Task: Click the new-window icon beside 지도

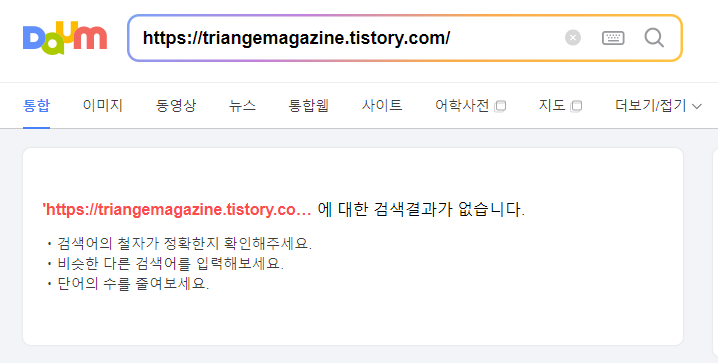Action: tap(576, 106)
